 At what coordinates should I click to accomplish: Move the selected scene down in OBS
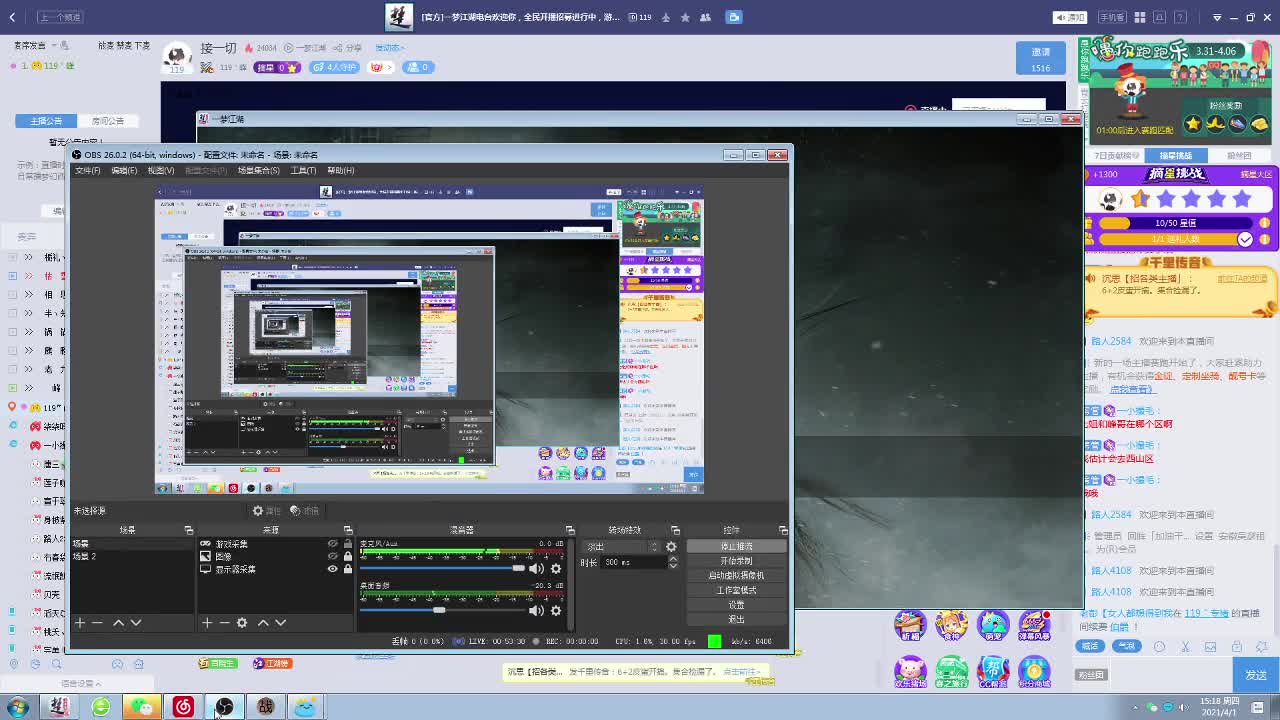coord(136,622)
